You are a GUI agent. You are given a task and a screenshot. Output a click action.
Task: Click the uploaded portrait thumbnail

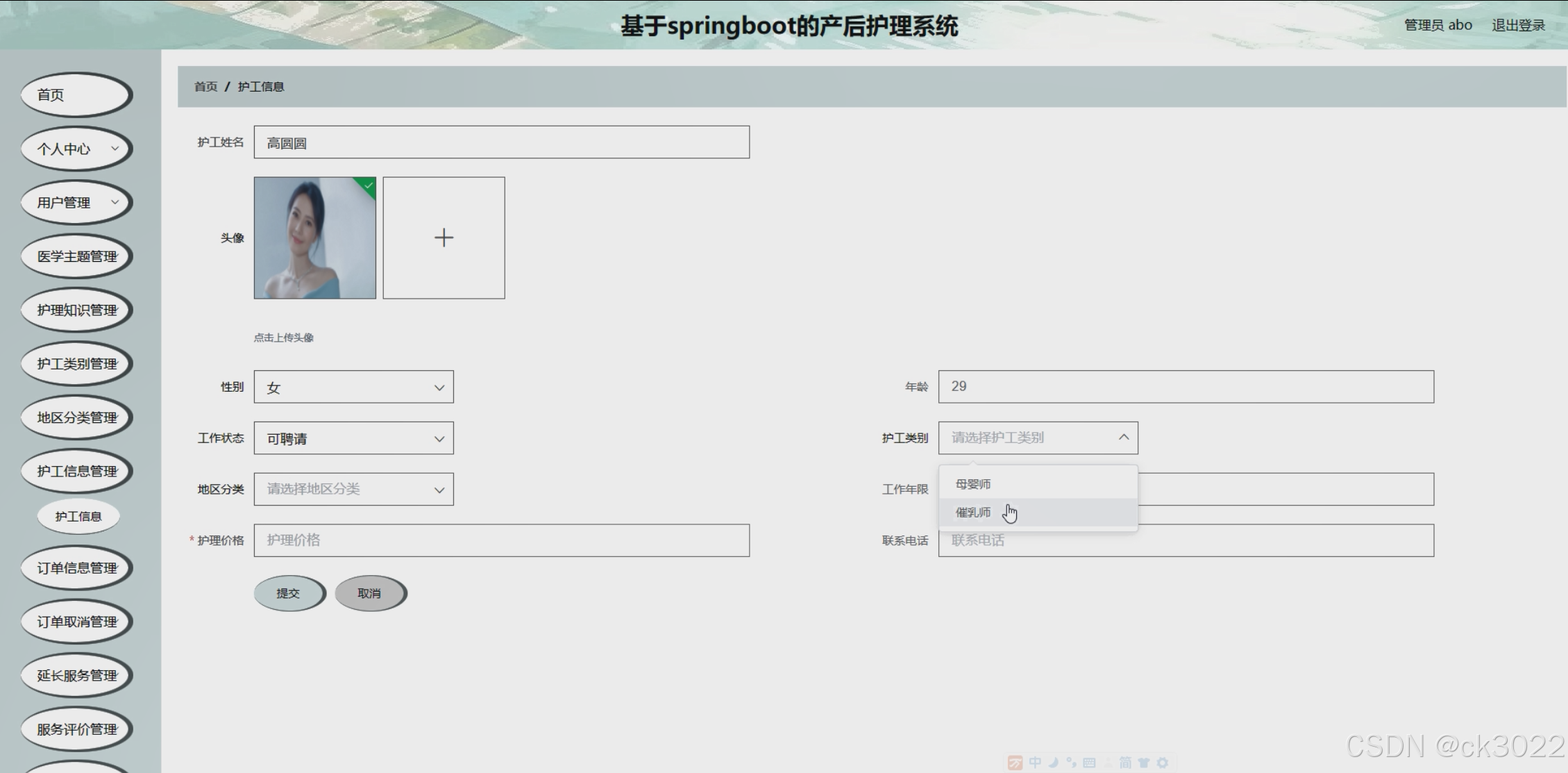pyautogui.click(x=314, y=238)
